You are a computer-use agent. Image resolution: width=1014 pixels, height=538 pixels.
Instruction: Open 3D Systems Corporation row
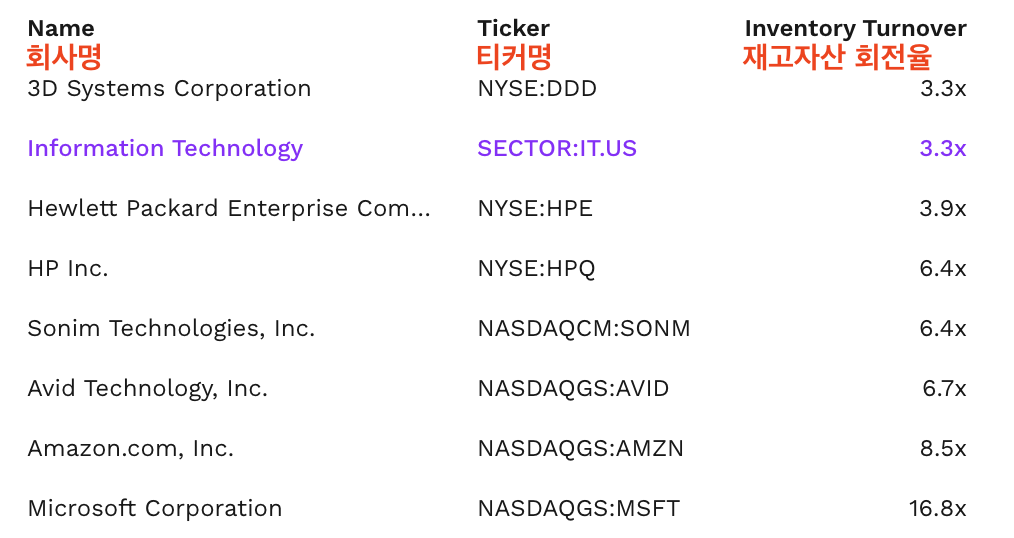(169, 88)
